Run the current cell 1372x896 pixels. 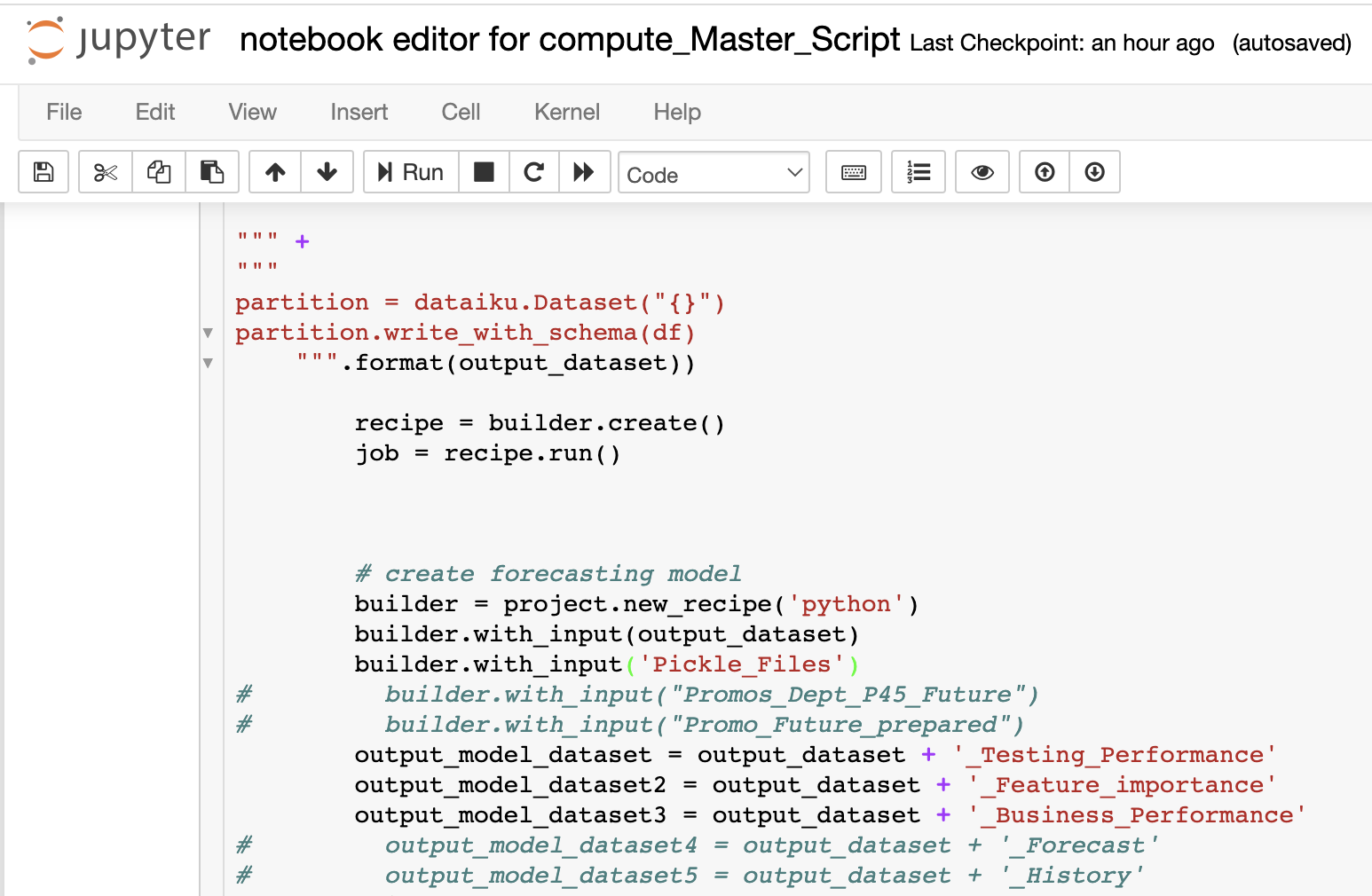[410, 171]
